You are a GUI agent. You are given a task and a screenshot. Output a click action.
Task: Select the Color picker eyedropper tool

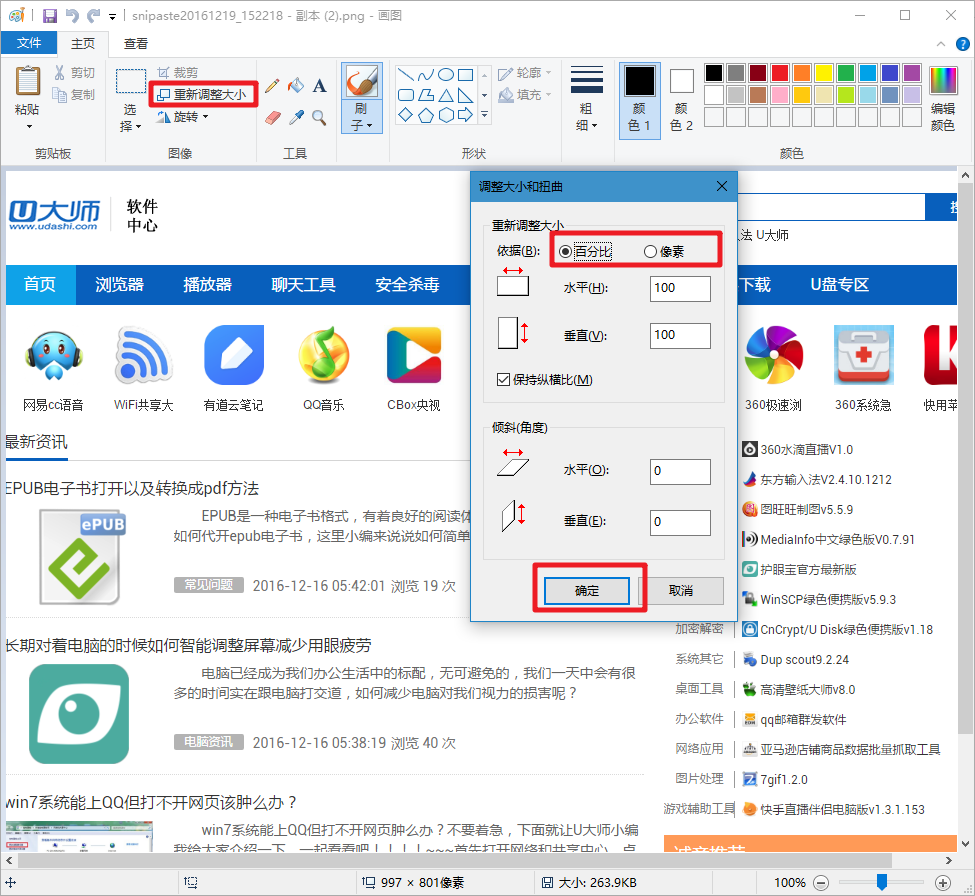[296, 117]
